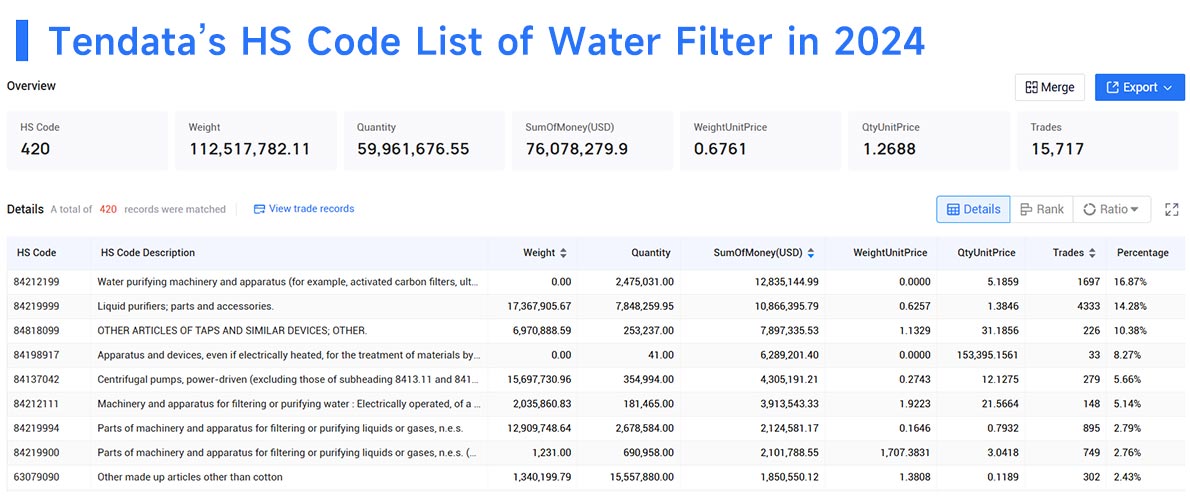Viewport: 1190px width, 500px height.
Task: Select HS code 84212199 row
Action: pos(596,281)
